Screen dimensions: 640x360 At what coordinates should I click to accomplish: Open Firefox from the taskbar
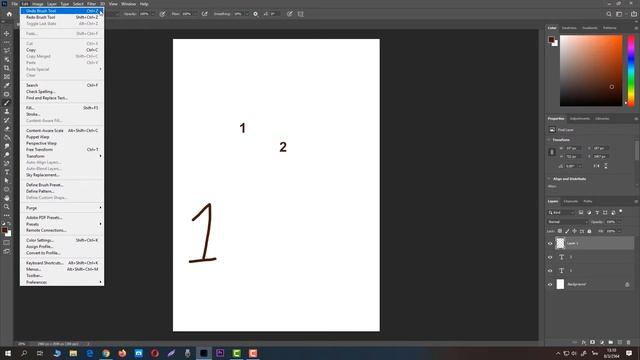122,353
